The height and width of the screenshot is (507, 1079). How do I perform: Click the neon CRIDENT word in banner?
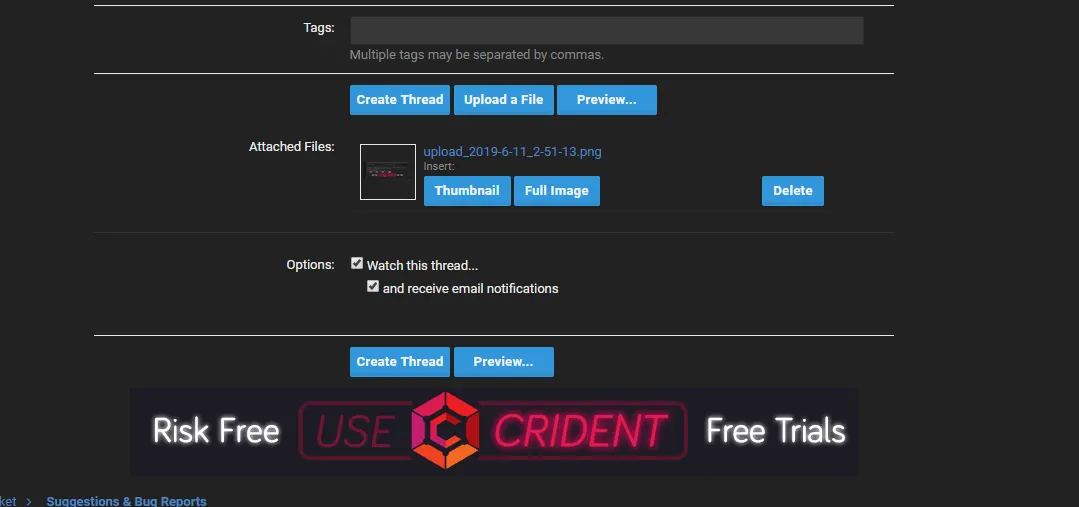(580, 432)
